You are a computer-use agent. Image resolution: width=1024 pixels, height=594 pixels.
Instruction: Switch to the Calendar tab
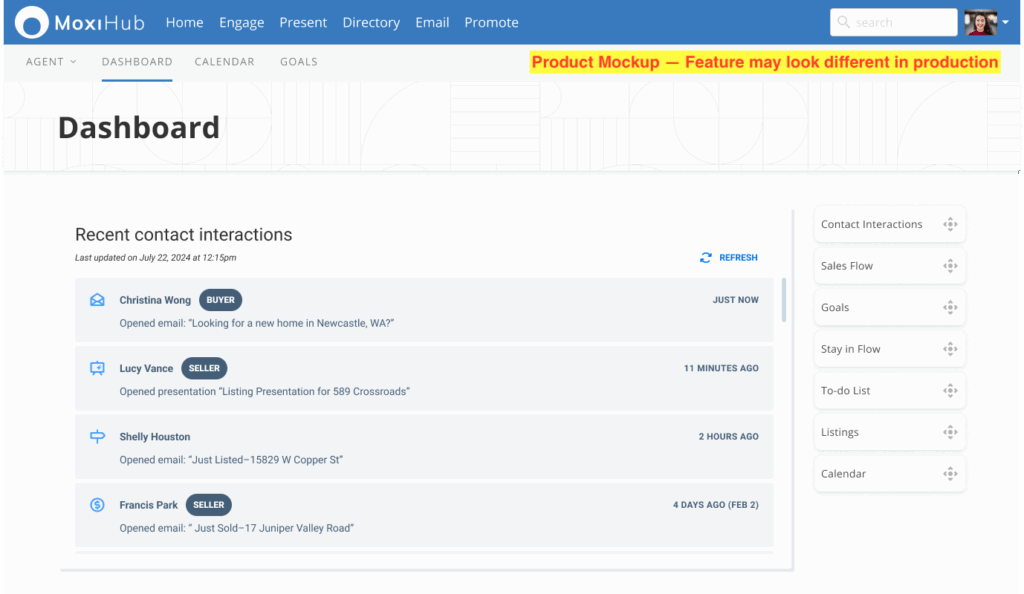(224, 61)
